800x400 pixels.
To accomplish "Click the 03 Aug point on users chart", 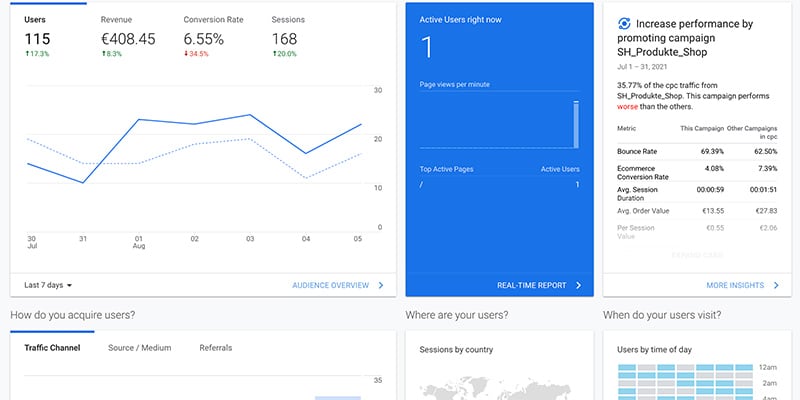I will coord(250,115).
